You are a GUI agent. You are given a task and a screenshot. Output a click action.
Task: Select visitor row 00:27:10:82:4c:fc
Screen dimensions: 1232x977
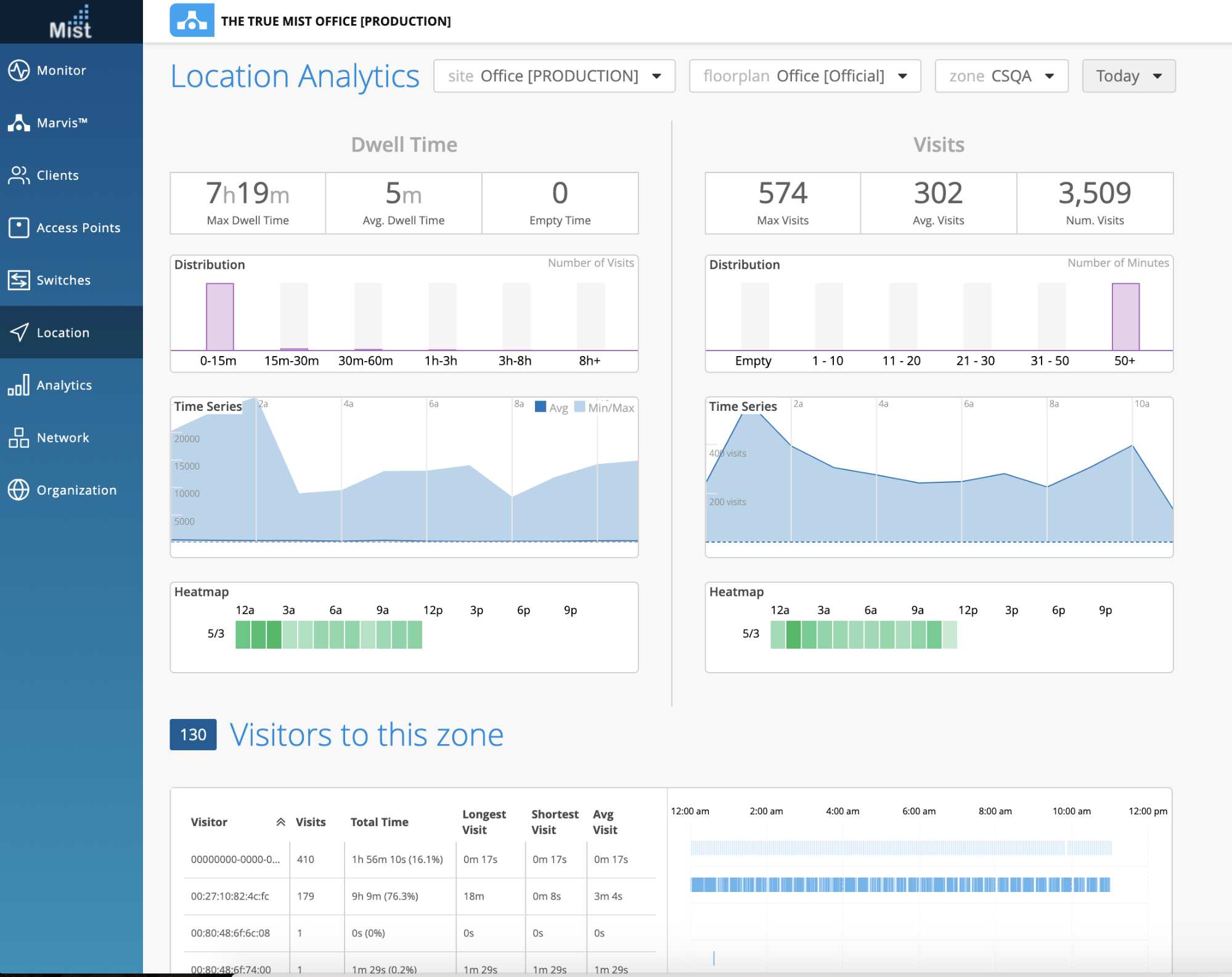coord(230,896)
